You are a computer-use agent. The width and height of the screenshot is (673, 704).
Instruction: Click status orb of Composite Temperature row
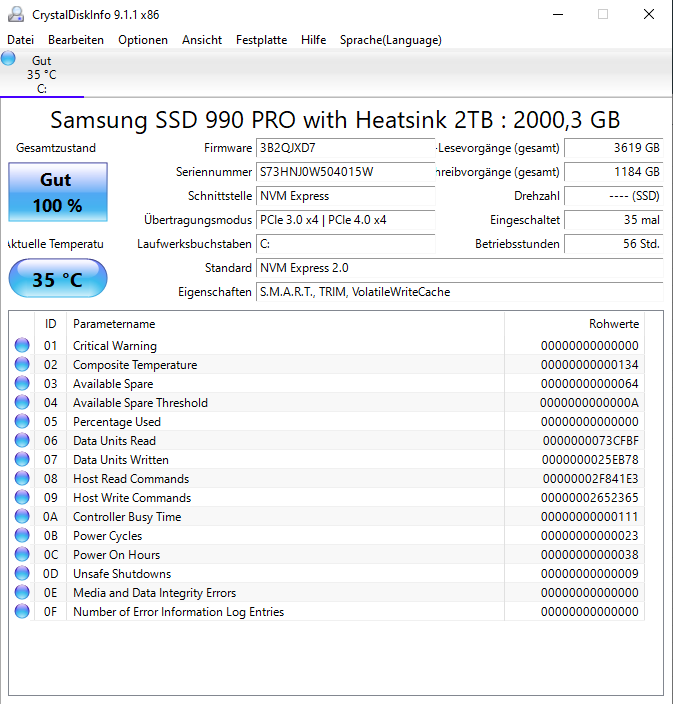point(22,364)
